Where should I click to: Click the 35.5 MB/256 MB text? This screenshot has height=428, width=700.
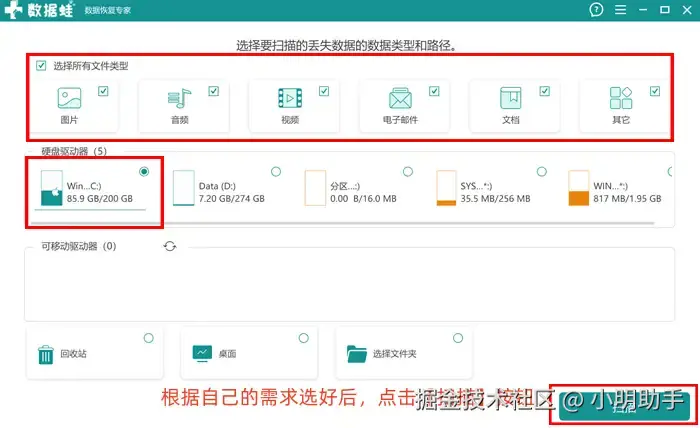pyautogui.click(x=496, y=199)
